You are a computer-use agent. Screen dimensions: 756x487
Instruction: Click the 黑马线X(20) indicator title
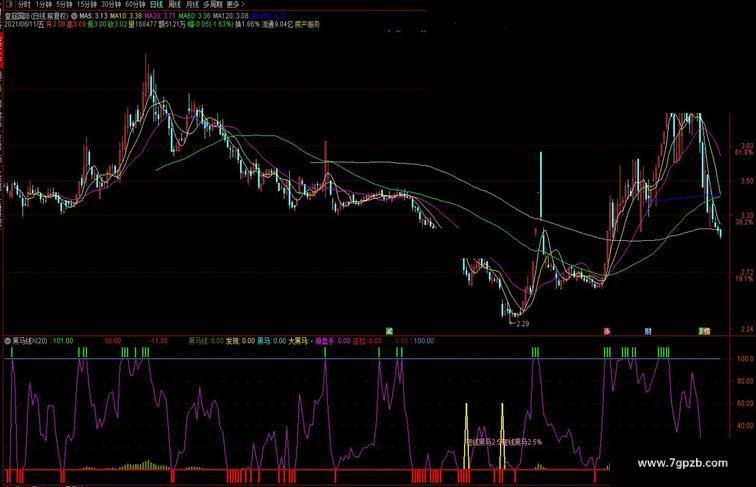coord(30,341)
